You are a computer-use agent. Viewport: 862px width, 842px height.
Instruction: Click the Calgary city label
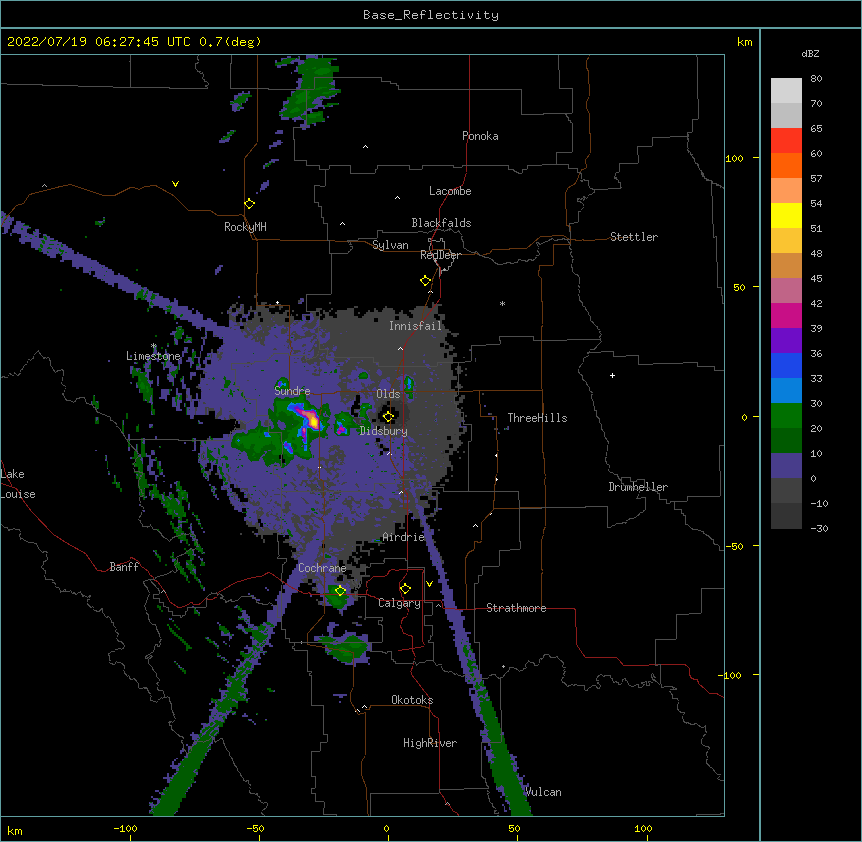[x=399, y=603]
